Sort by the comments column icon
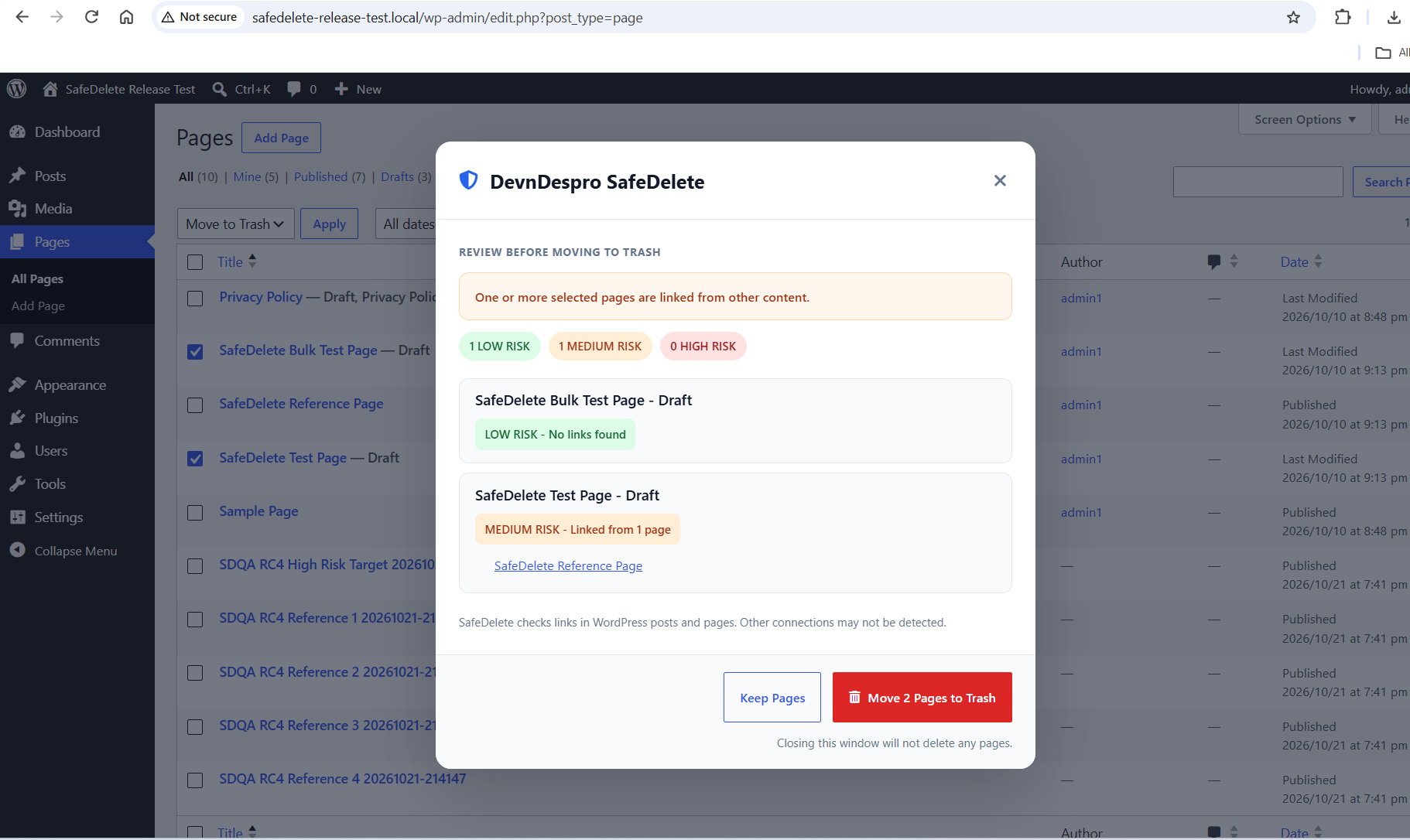The image size is (1410, 840). (1223, 262)
